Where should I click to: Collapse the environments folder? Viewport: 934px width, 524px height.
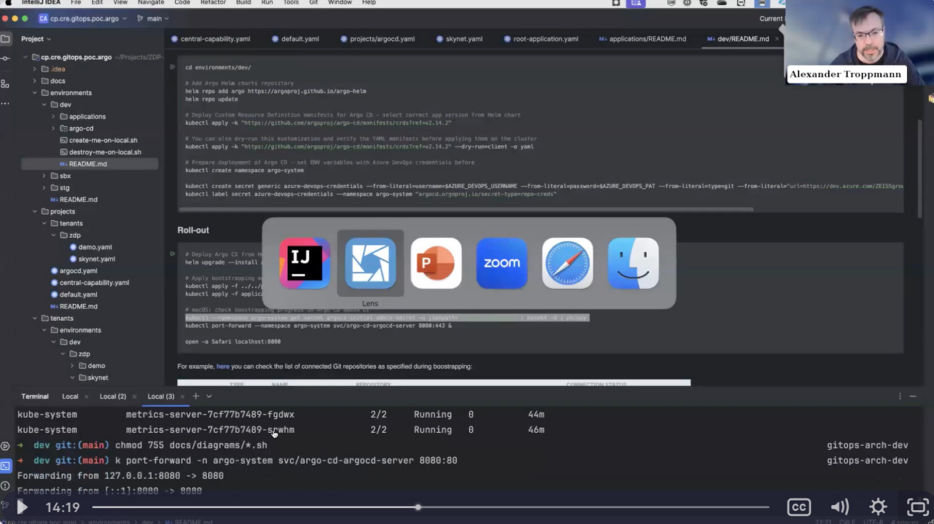35,93
